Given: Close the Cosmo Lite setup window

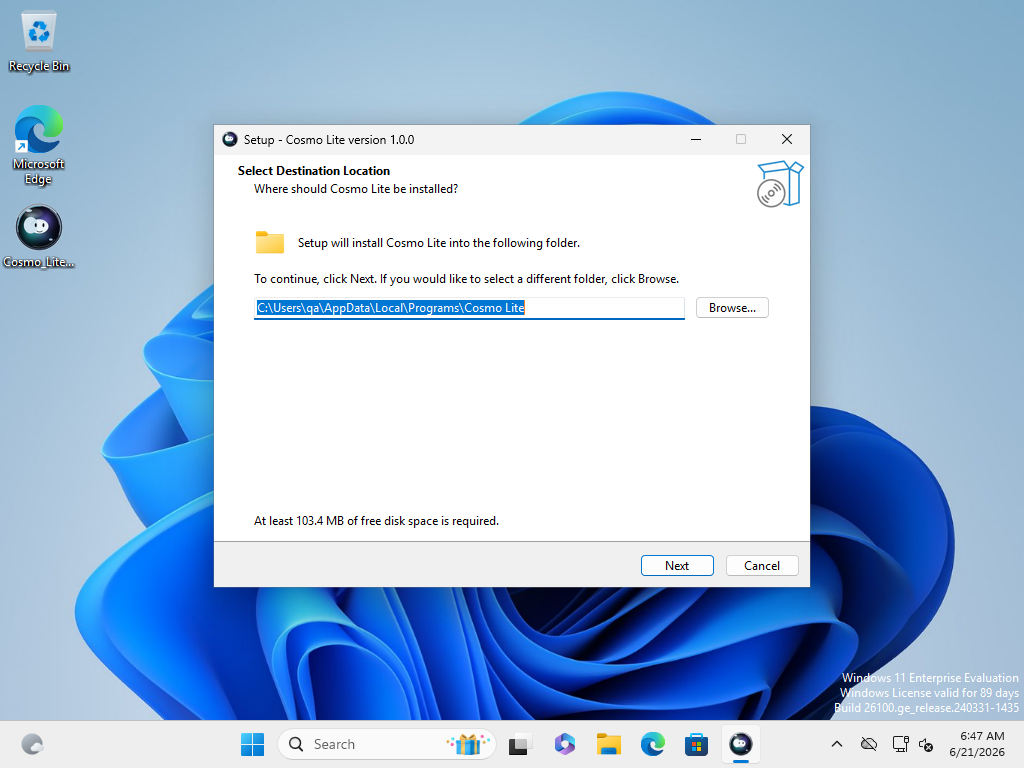Looking at the screenshot, I should pyautogui.click(x=787, y=139).
